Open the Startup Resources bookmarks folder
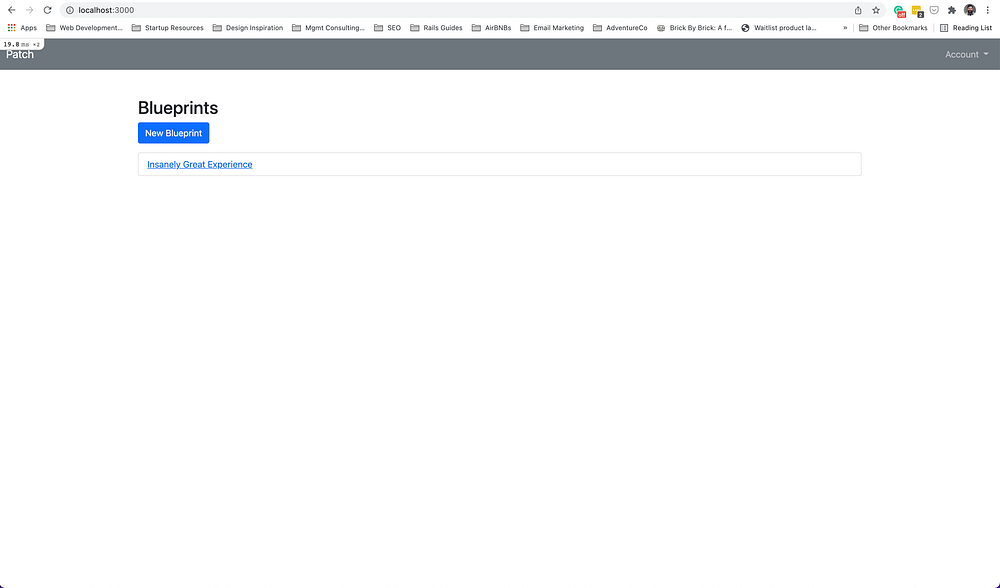The width and height of the screenshot is (1000, 588). 167,28
